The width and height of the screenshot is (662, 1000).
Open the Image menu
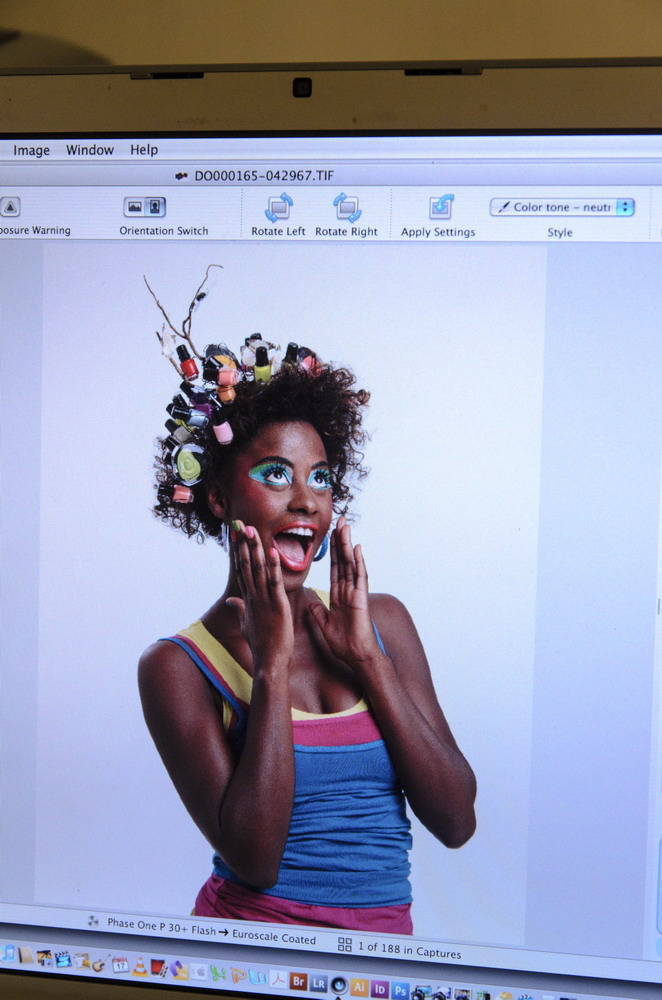[x=31, y=150]
